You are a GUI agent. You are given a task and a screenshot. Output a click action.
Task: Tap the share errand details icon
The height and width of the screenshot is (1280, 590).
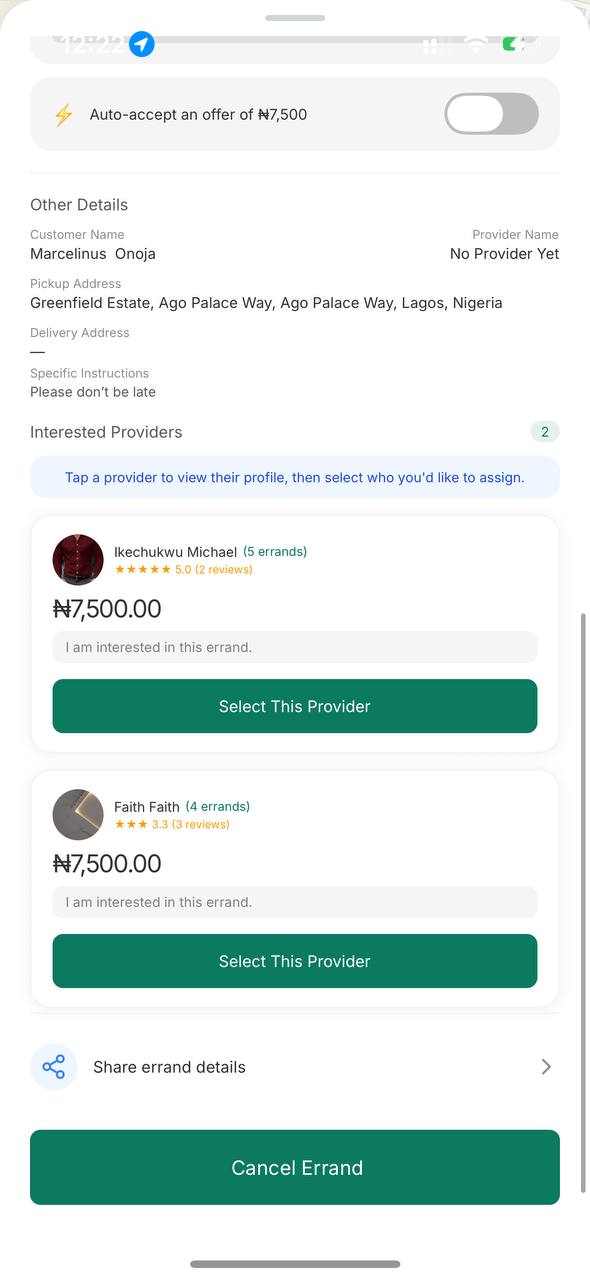[53, 1066]
